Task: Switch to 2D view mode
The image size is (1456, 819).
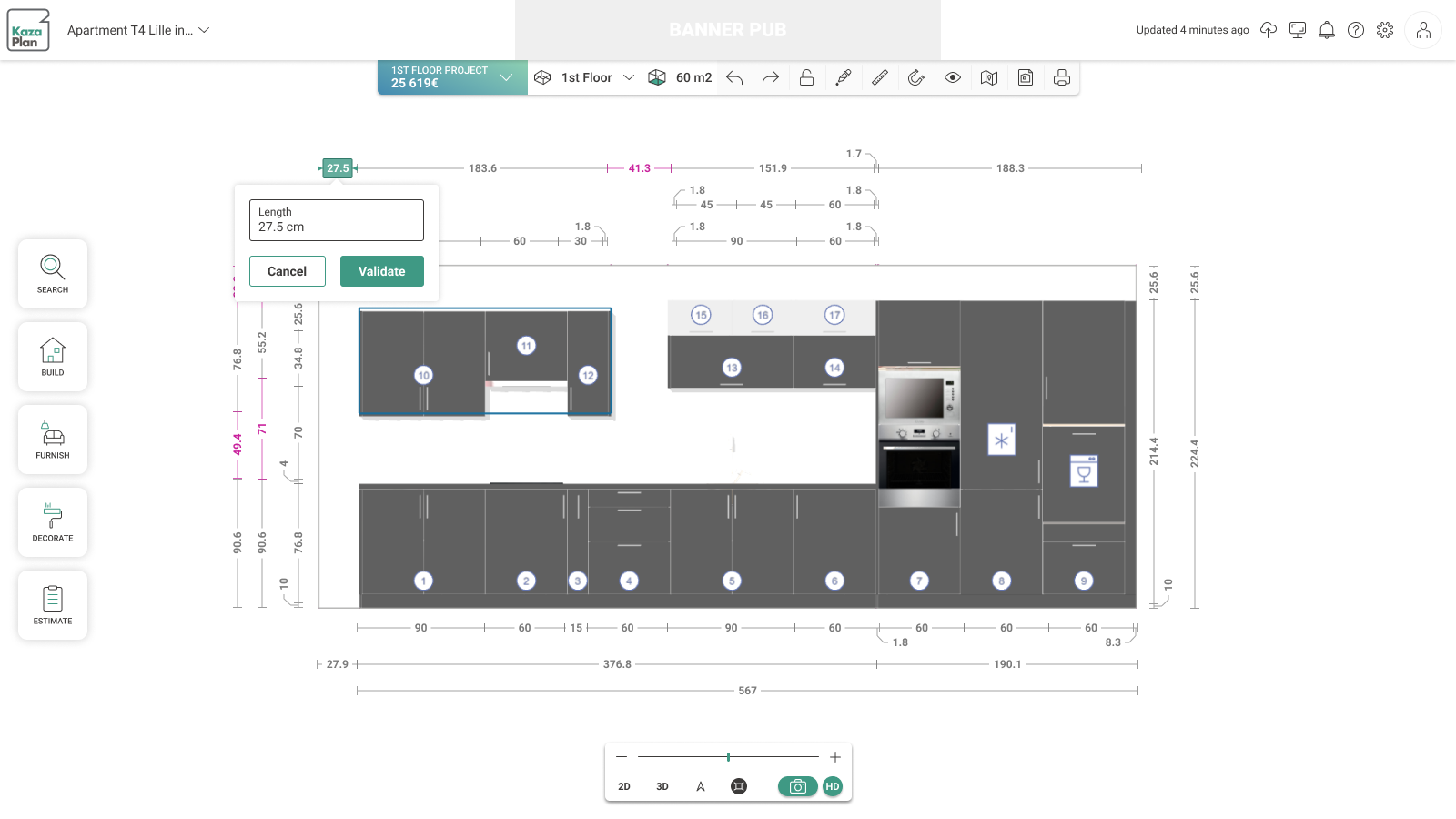Action: (x=624, y=786)
